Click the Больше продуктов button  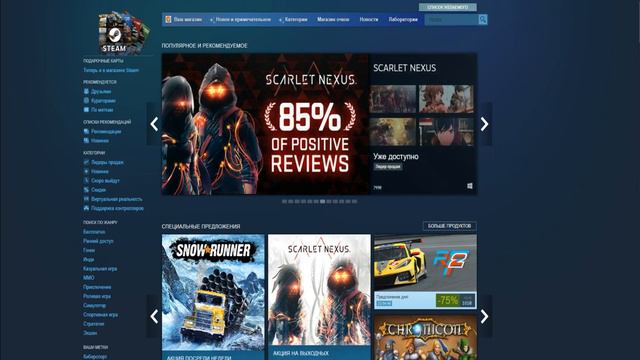pos(449,226)
